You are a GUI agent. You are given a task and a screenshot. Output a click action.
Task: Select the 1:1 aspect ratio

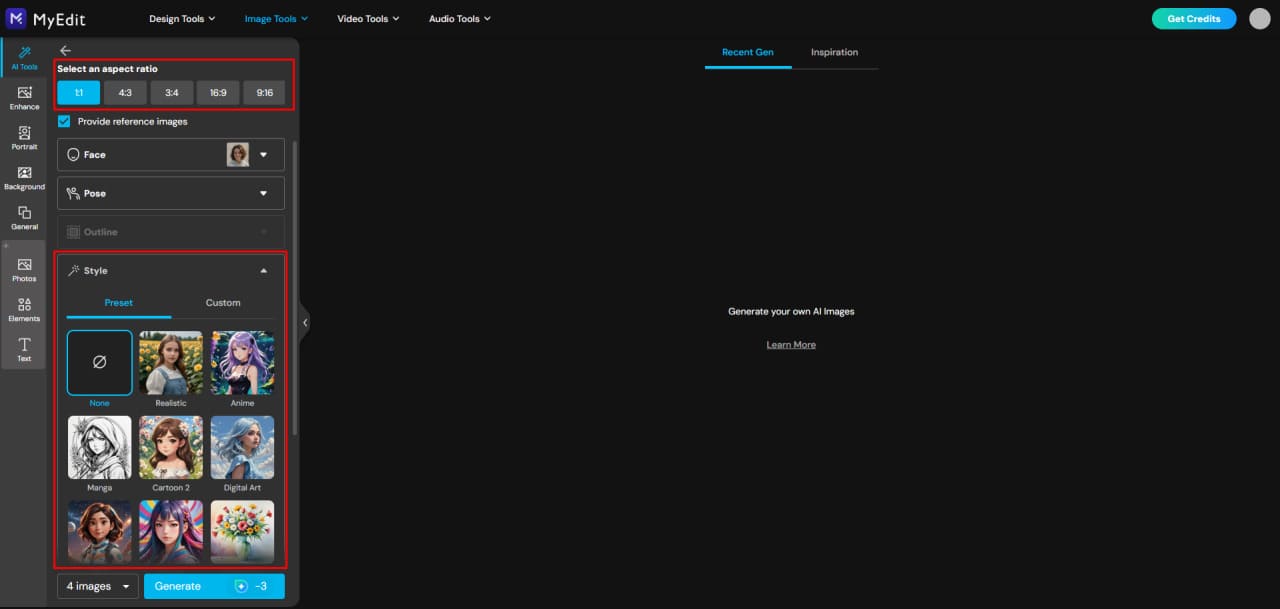(x=79, y=93)
